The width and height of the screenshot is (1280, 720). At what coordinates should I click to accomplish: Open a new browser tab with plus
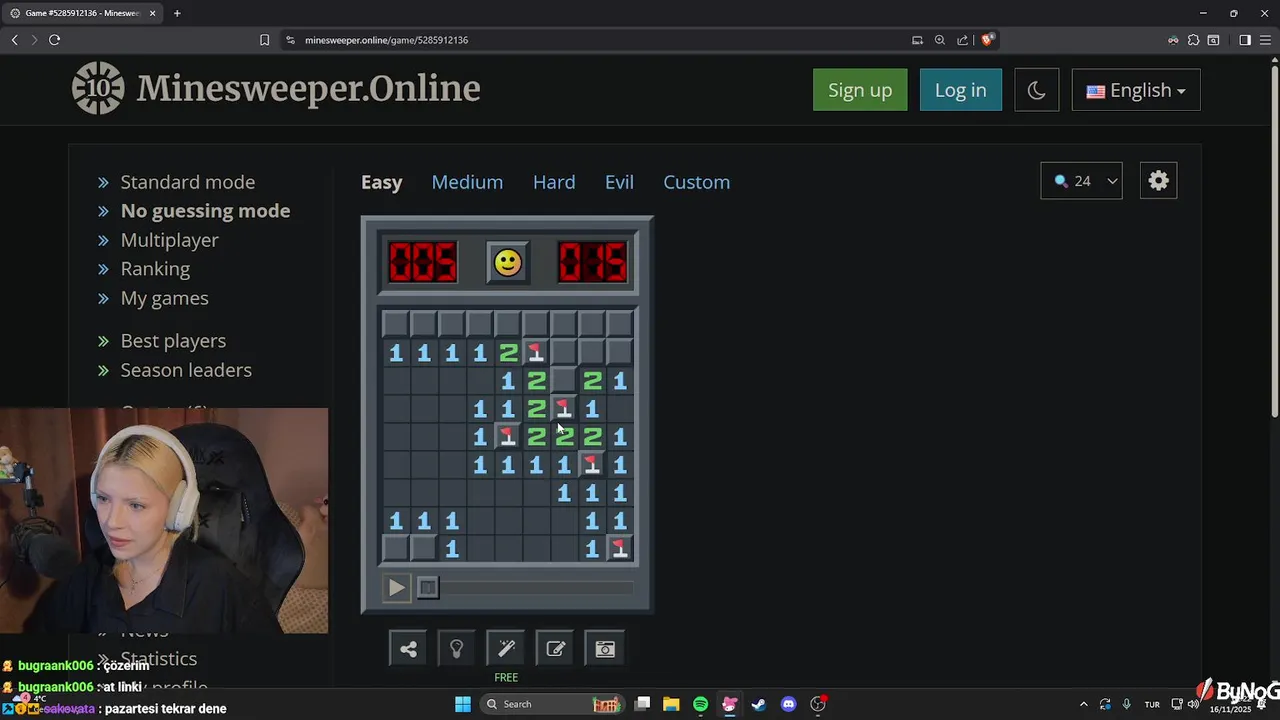(x=177, y=13)
